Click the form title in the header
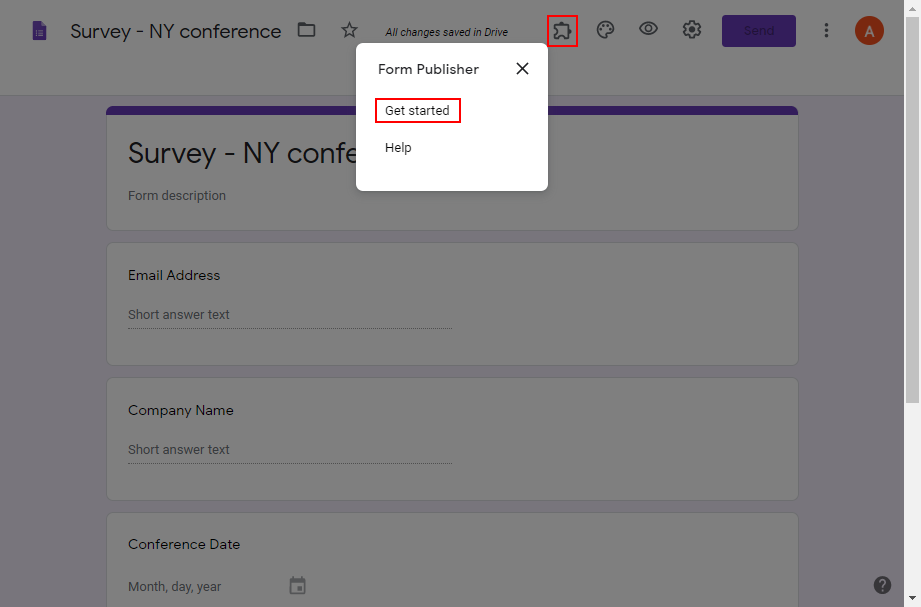The height and width of the screenshot is (607, 921). (176, 31)
